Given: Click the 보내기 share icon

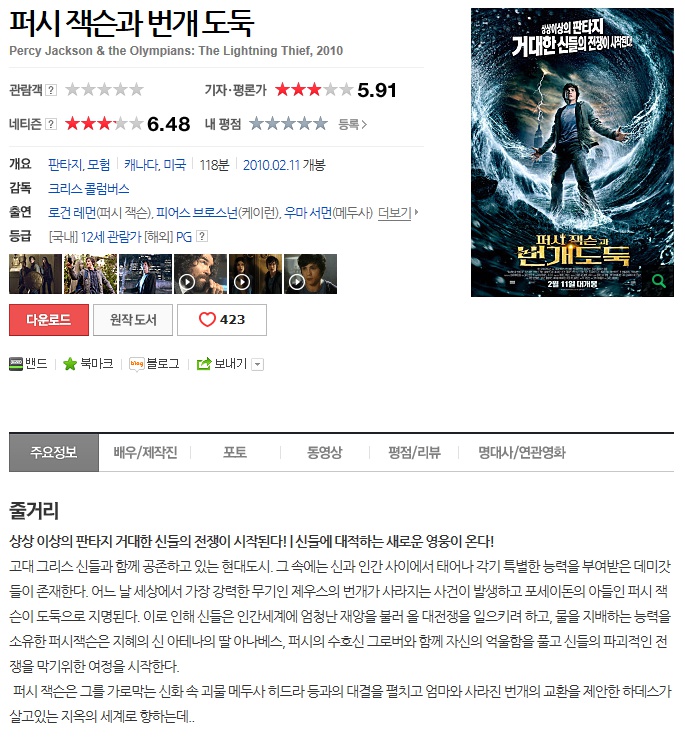Looking at the screenshot, I should point(204,364).
